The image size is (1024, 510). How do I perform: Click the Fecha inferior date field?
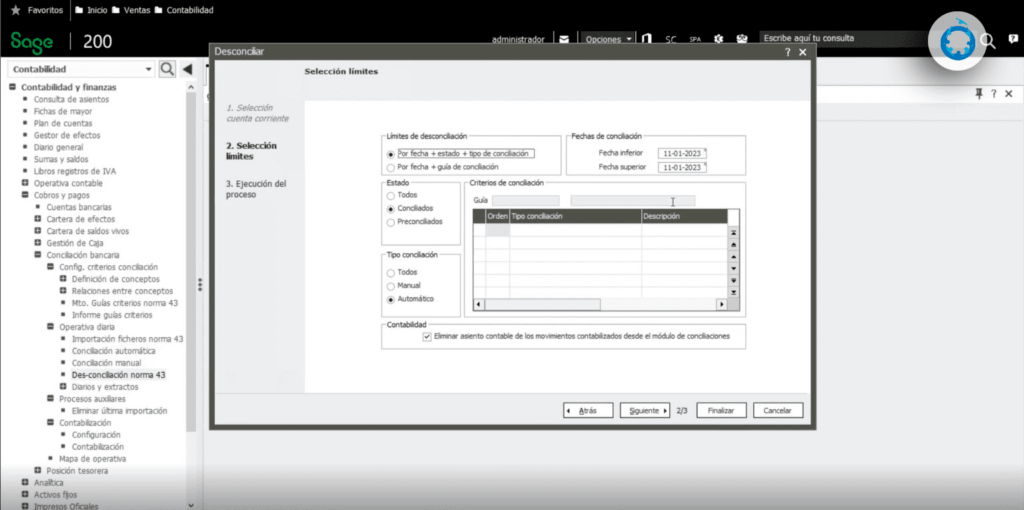tap(682, 153)
